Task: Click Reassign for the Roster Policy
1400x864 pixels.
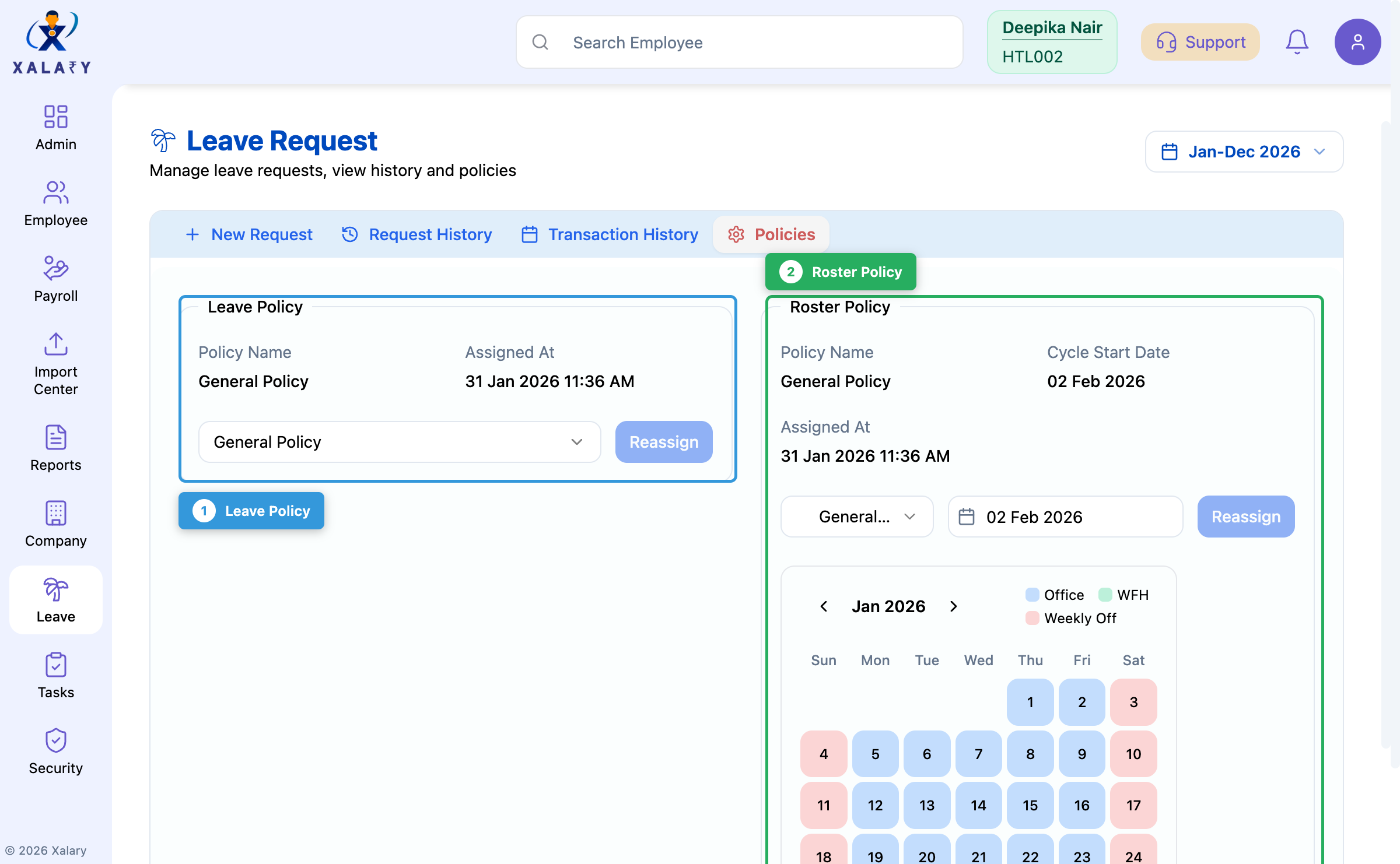Action: [1246, 517]
